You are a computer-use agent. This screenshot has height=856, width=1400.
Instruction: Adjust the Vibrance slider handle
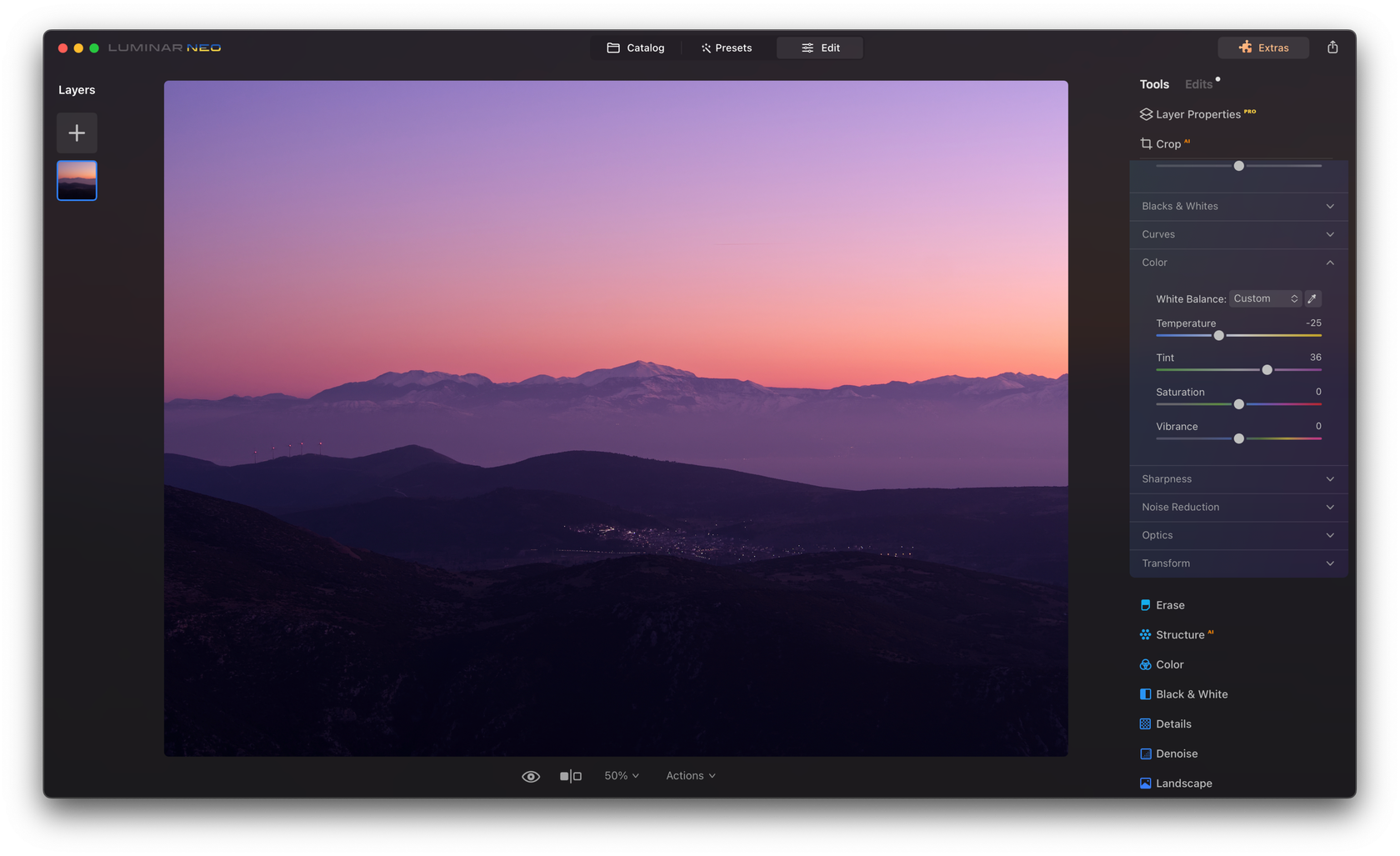(x=1238, y=438)
